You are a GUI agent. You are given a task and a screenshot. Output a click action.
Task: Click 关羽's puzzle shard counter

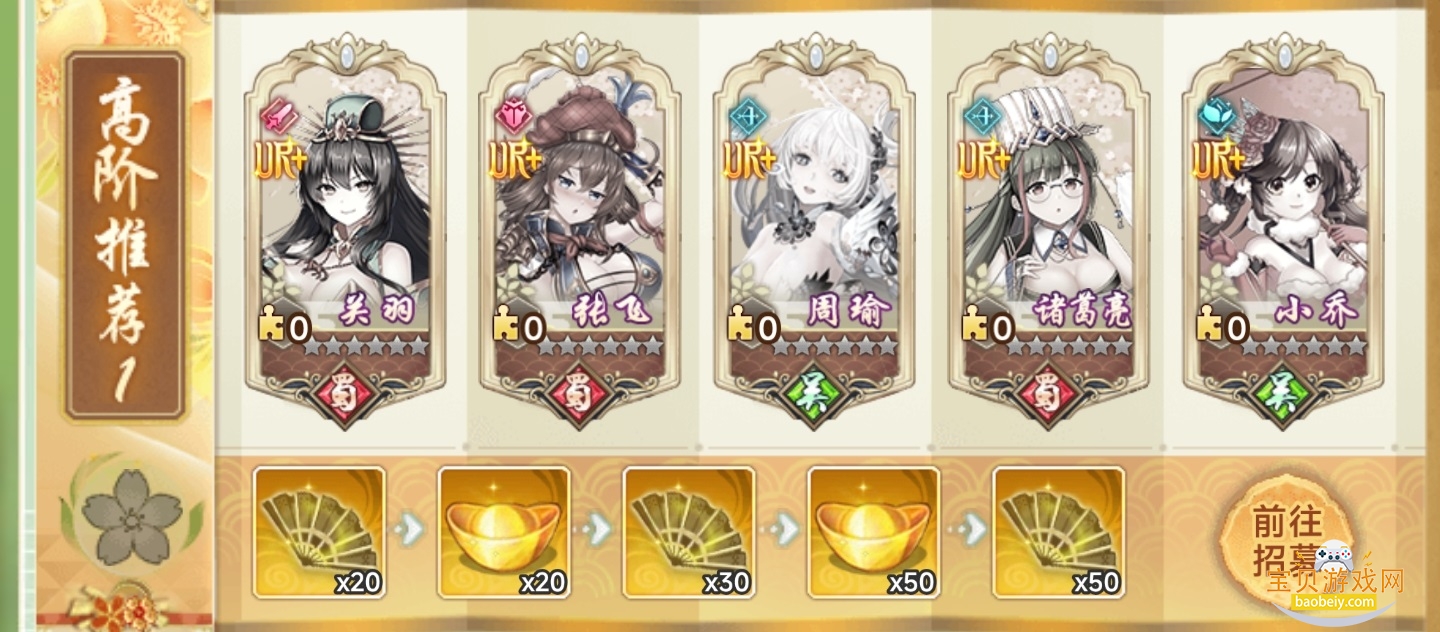[285, 326]
